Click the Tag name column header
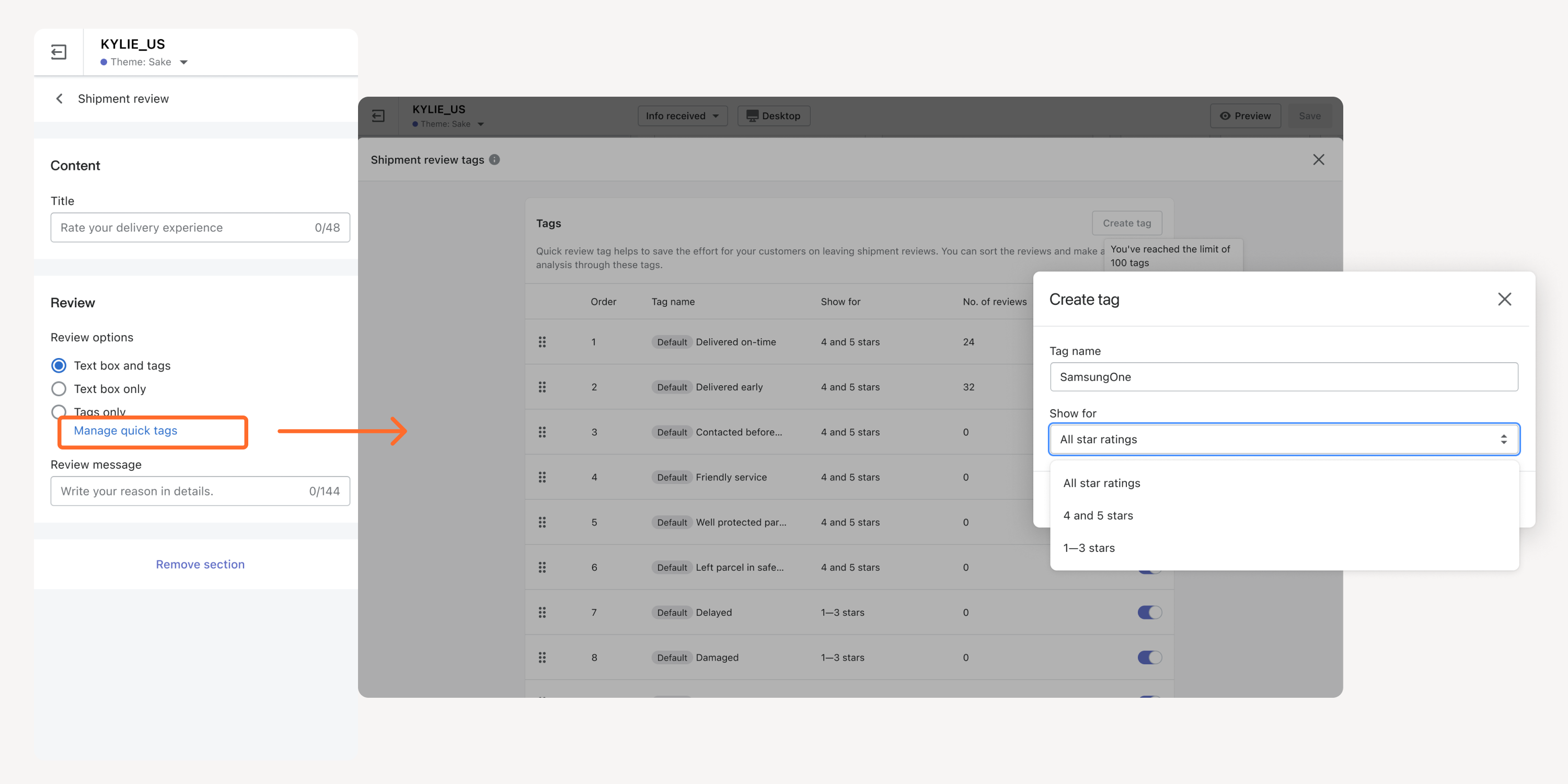1568x784 pixels. pos(673,302)
